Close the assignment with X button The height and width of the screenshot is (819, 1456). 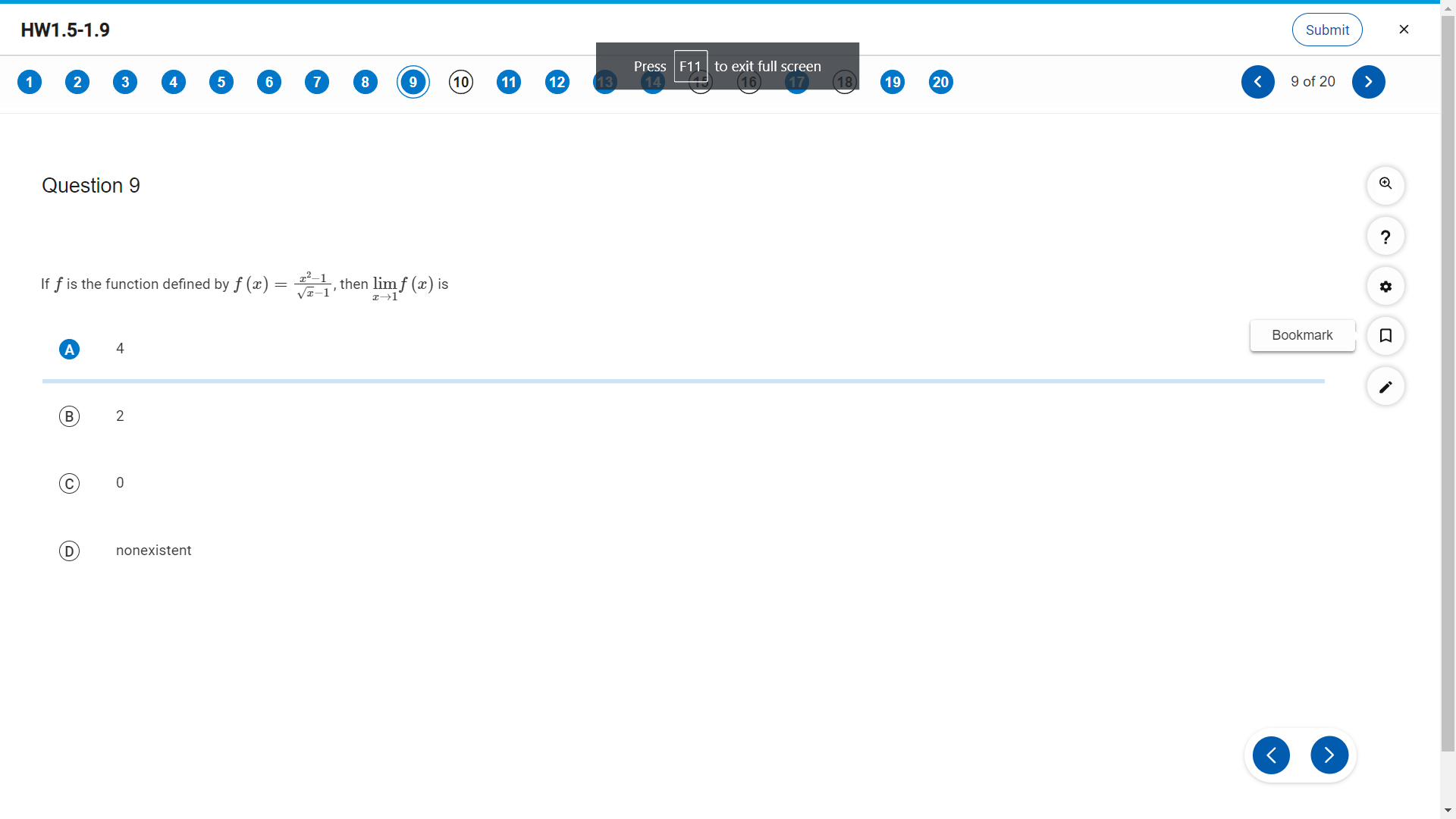pyautogui.click(x=1404, y=30)
